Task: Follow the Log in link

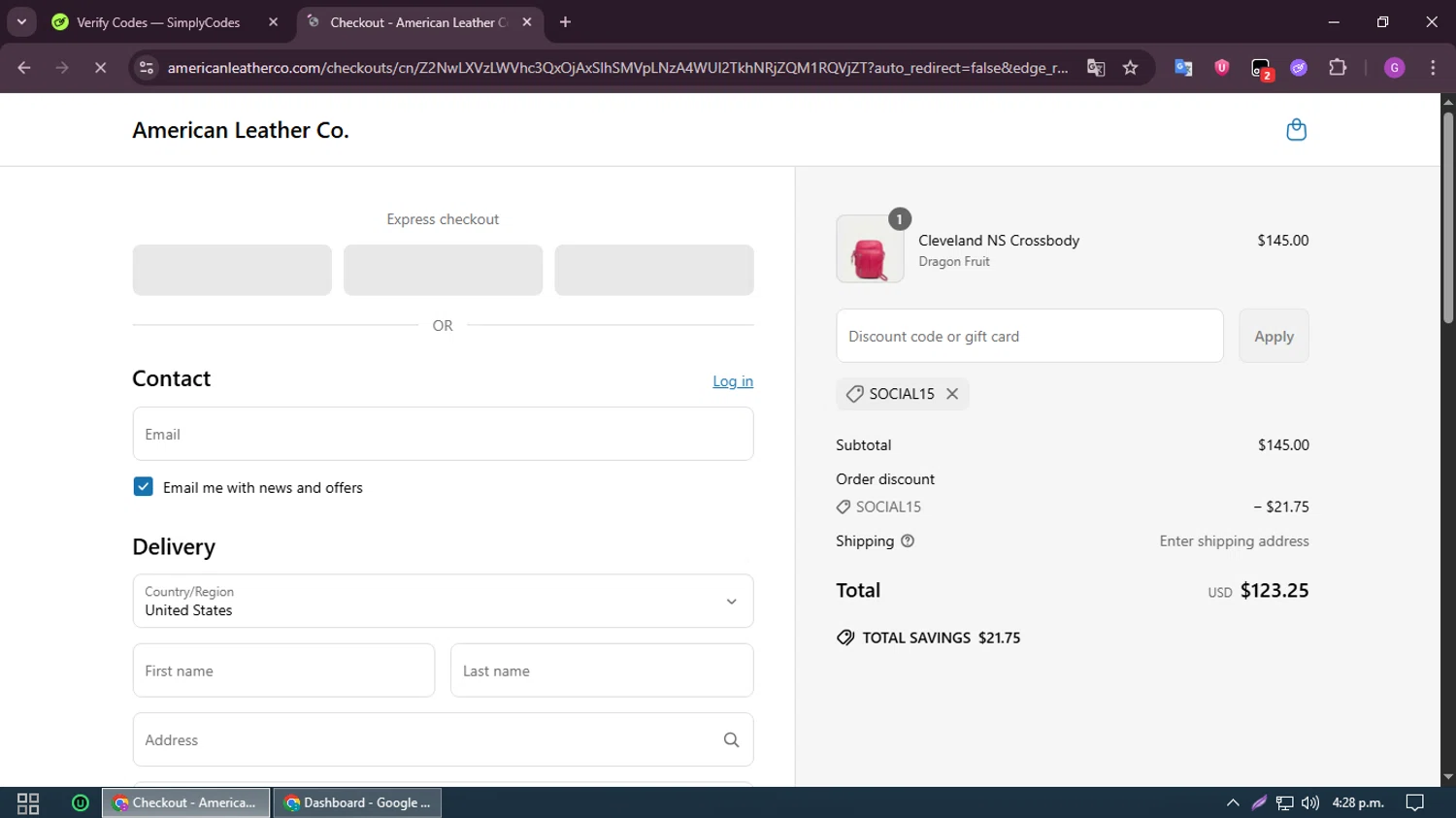Action: [733, 381]
